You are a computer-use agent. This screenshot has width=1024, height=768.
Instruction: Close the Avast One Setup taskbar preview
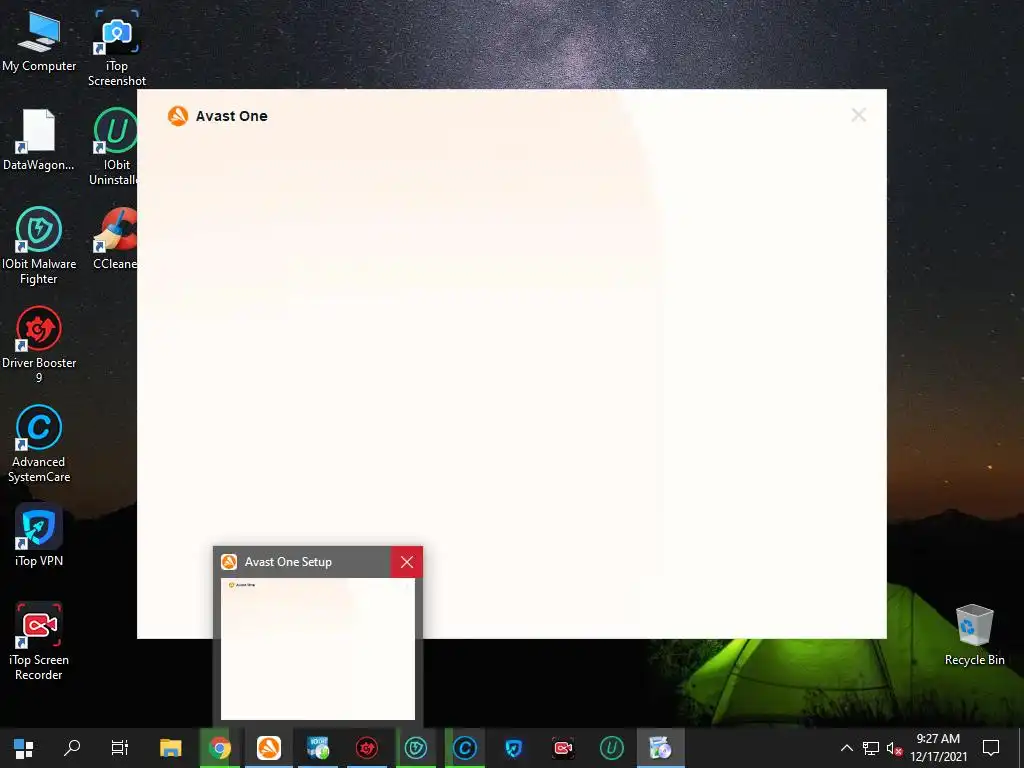point(406,562)
